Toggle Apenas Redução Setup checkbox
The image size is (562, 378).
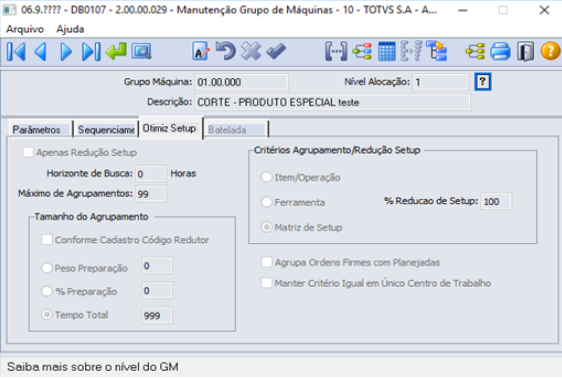click(x=28, y=152)
